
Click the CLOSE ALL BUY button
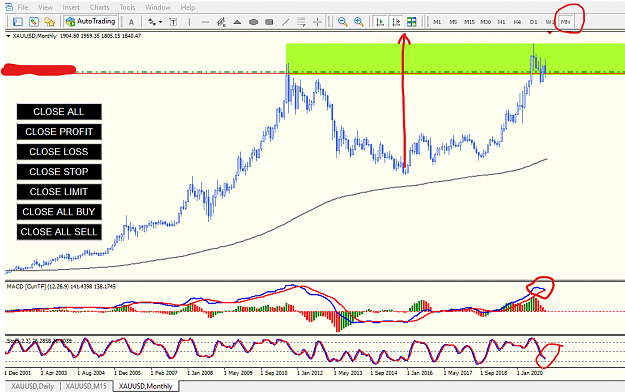[59, 212]
